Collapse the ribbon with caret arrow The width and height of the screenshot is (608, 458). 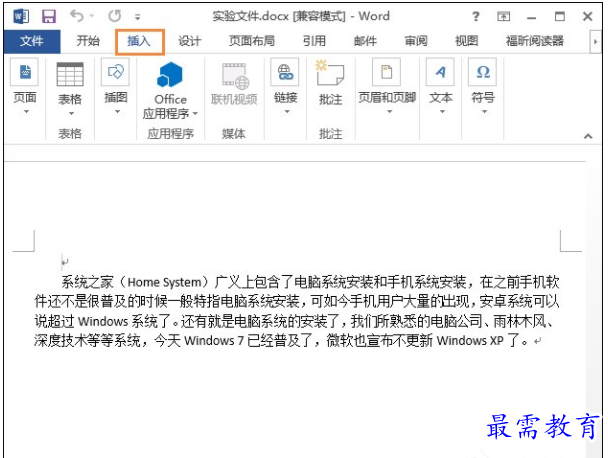[588, 136]
